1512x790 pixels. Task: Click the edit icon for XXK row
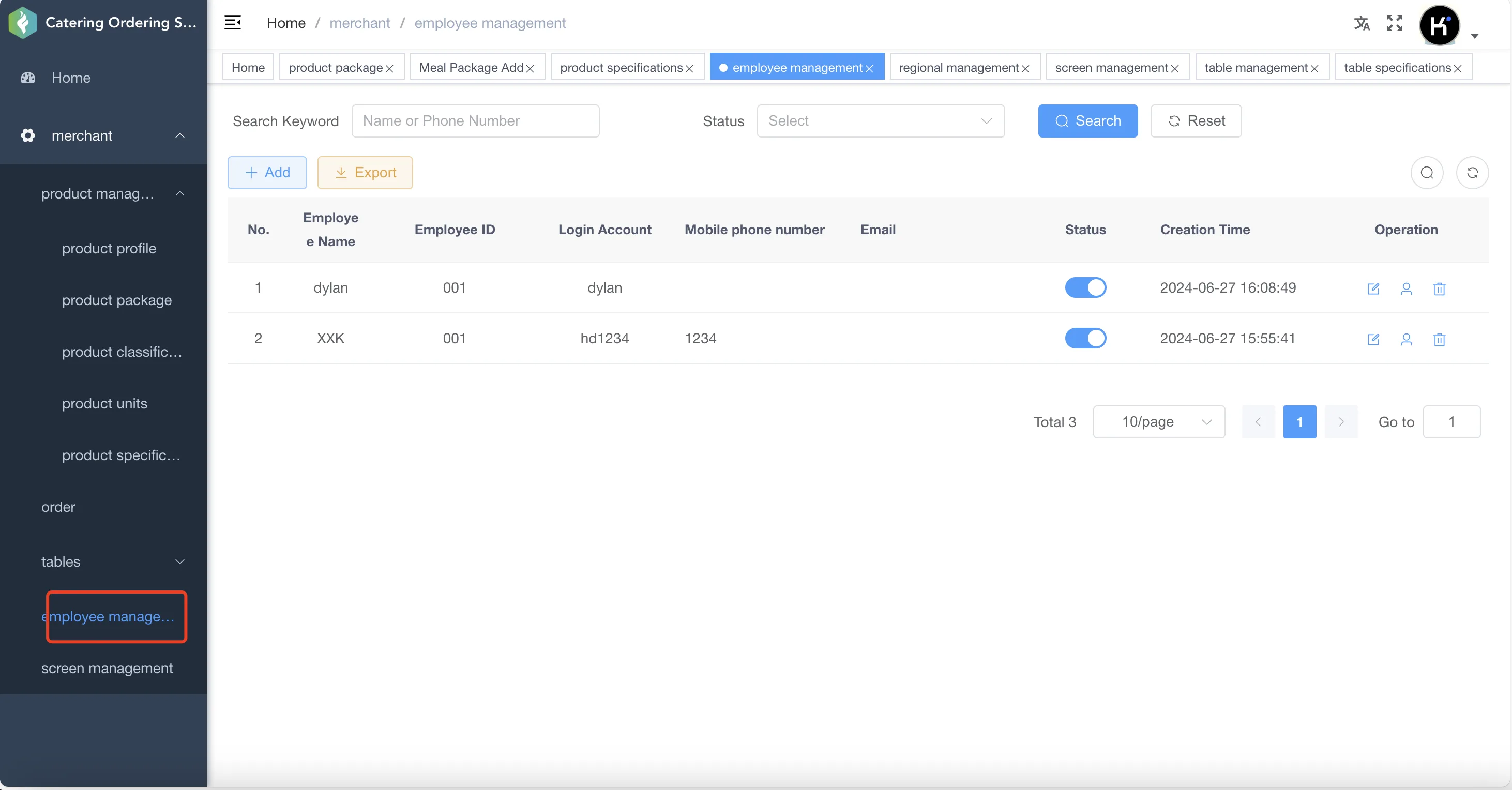(x=1373, y=339)
